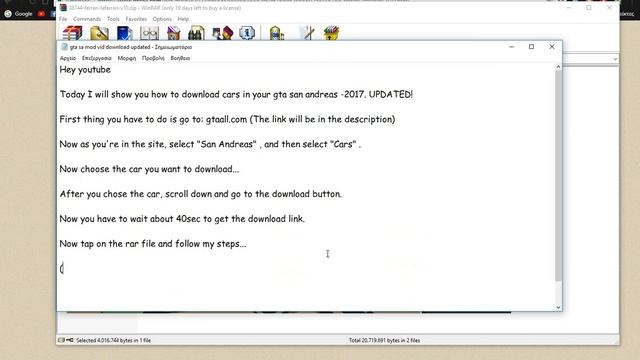Image resolution: width=640 pixels, height=360 pixels.
Task: Click the line 'Now choose the car you want'
Action: click(x=149, y=169)
